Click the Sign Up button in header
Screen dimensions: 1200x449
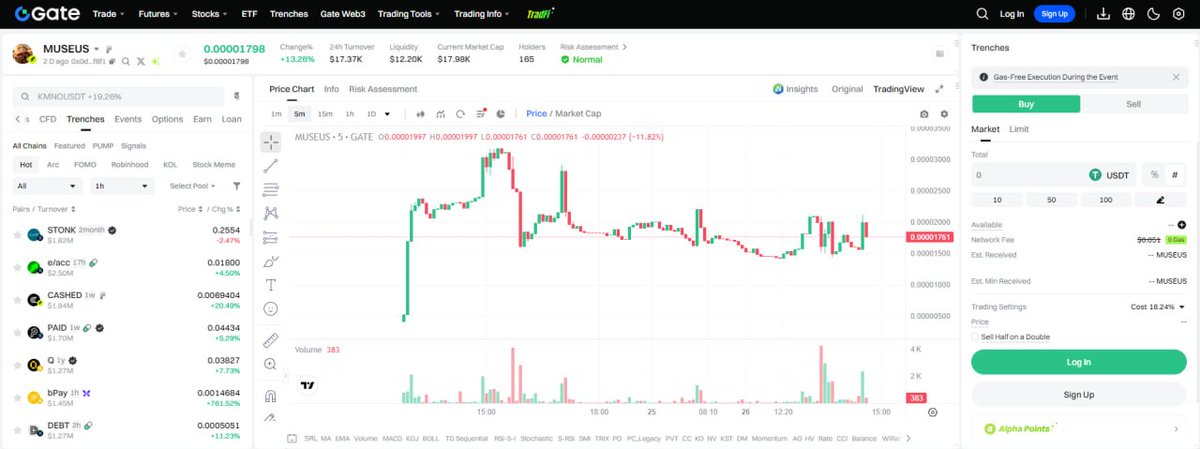[x=1055, y=14]
